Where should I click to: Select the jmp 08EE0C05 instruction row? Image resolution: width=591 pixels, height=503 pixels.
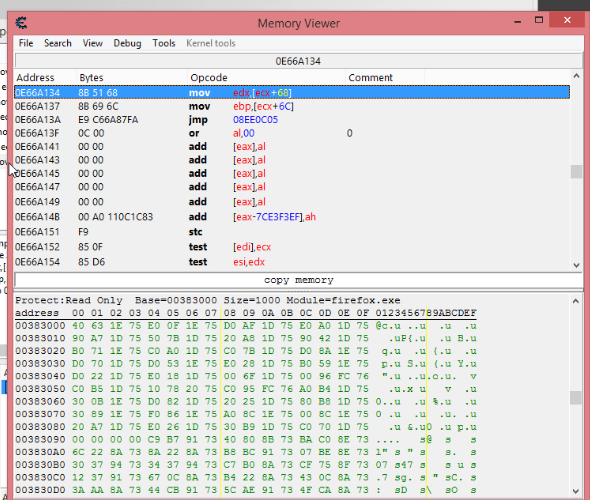292,120
